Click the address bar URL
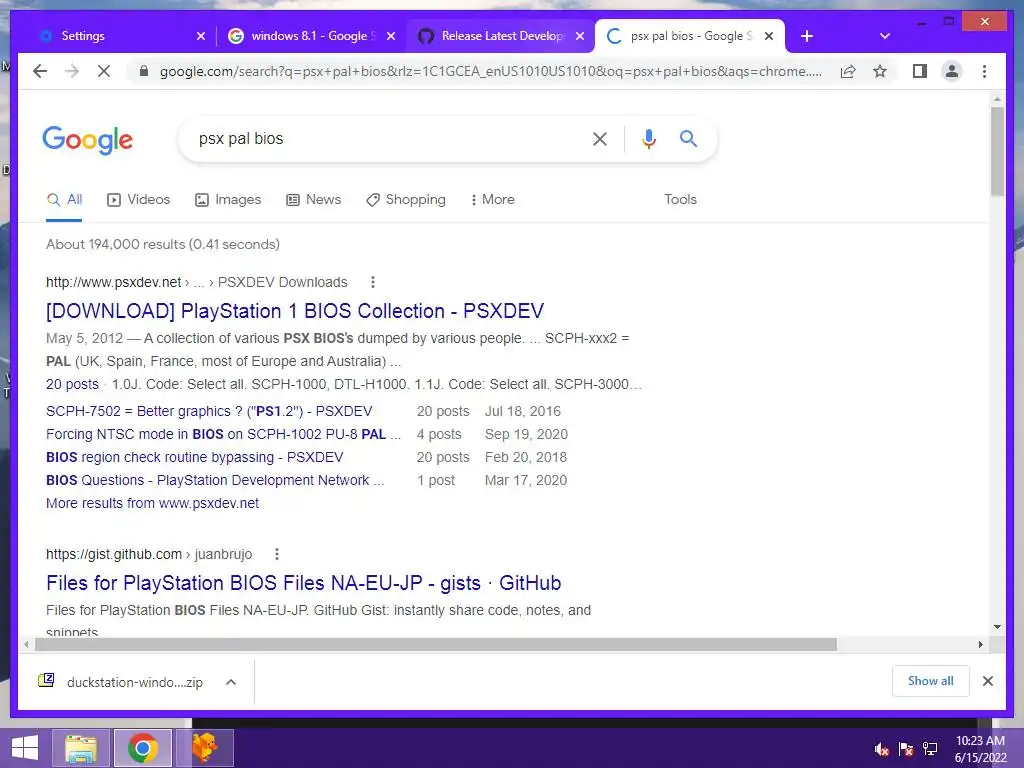Image resolution: width=1024 pixels, height=768 pixels. click(x=490, y=71)
